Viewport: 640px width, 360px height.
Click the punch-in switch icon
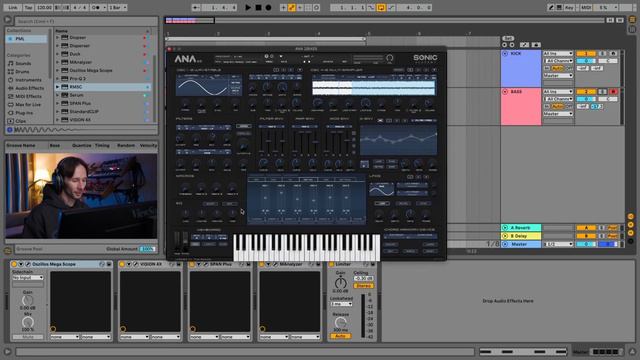pyautogui.click(x=371, y=7)
